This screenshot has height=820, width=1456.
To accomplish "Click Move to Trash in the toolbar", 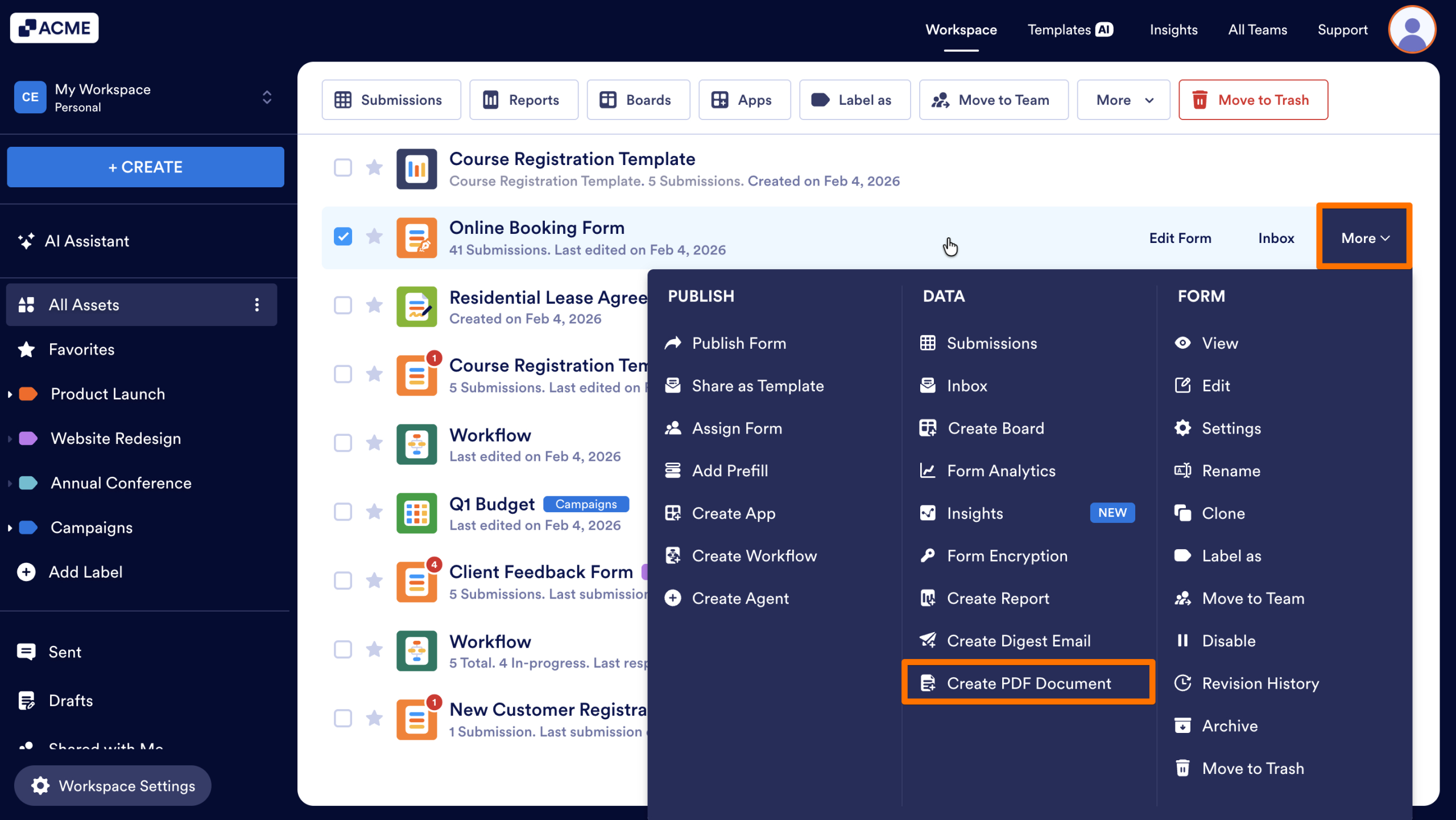I will 1252,100.
